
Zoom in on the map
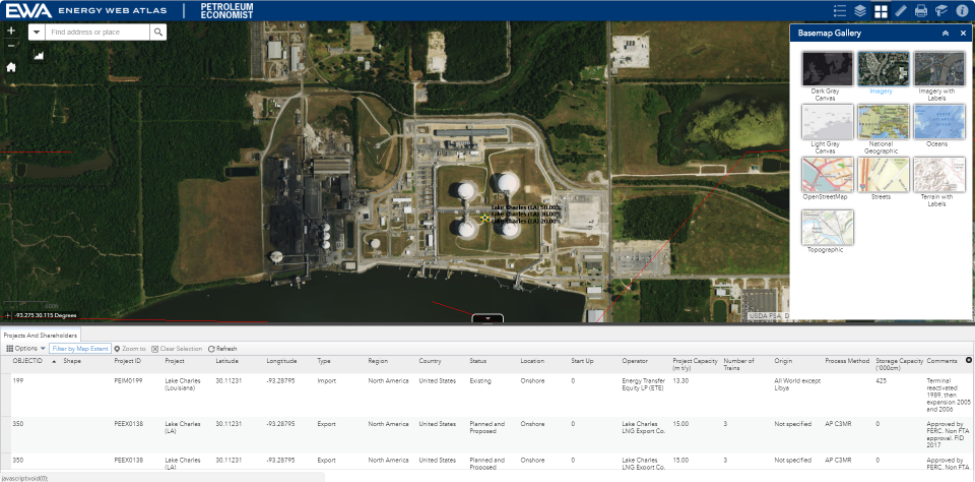[x=11, y=31]
